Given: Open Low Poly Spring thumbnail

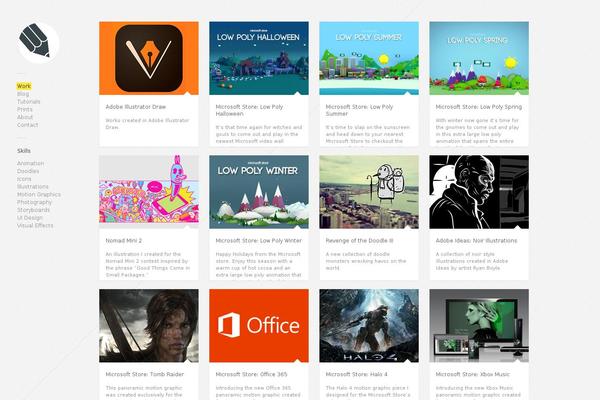Looking at the screenshot, I should coord(479,58).
